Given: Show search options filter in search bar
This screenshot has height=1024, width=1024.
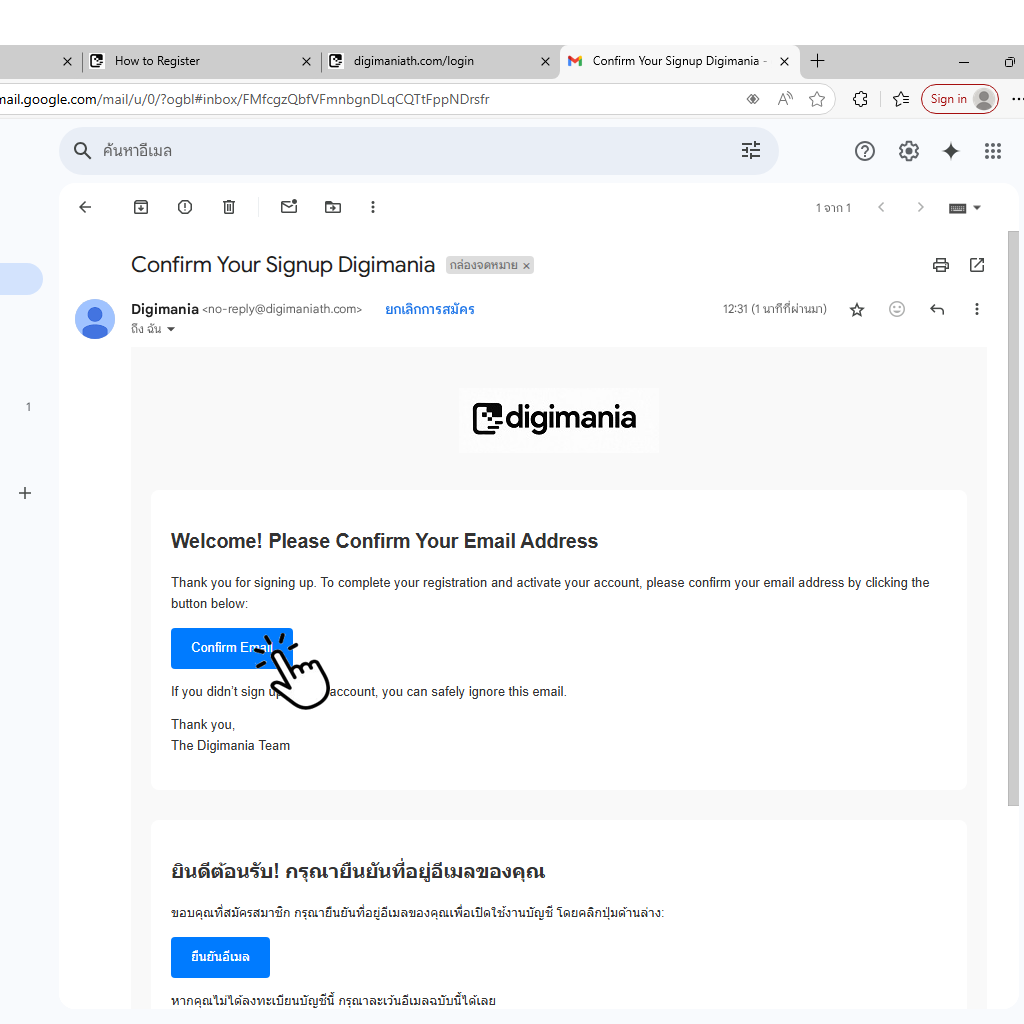Looking at the screenshot, I should pos(751,151).
